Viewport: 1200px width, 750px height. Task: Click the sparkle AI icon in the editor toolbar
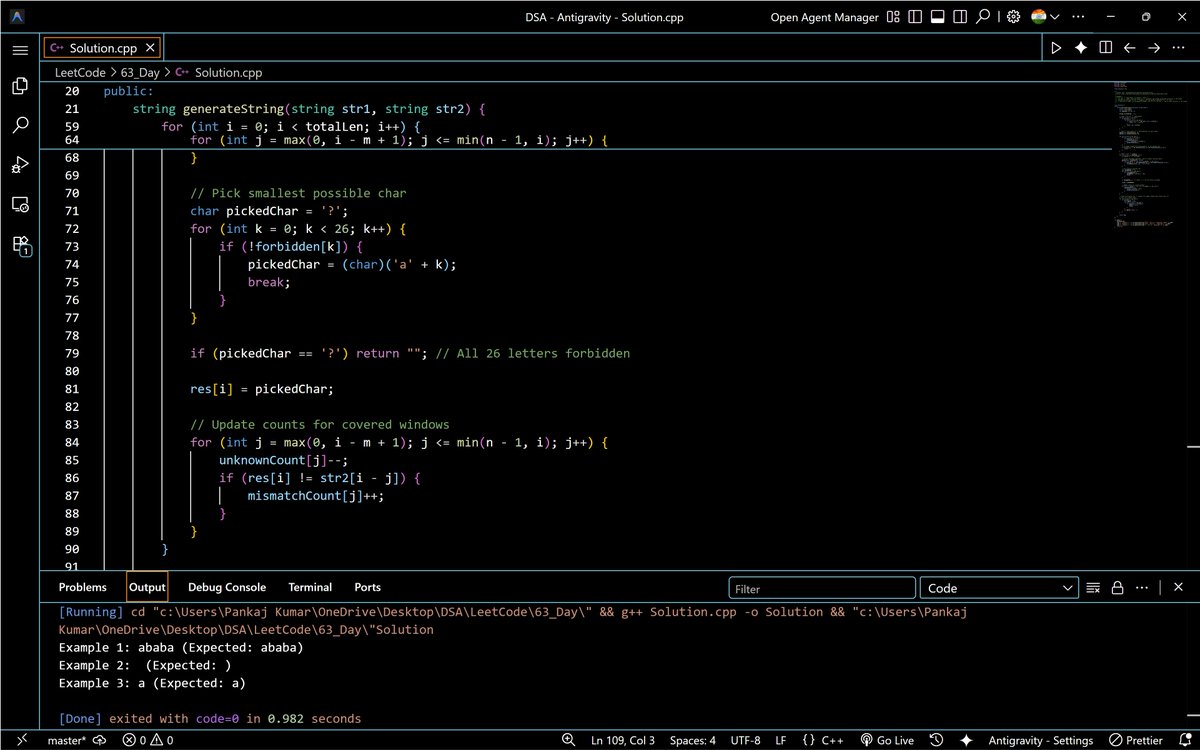click(x=1081, y=48)
